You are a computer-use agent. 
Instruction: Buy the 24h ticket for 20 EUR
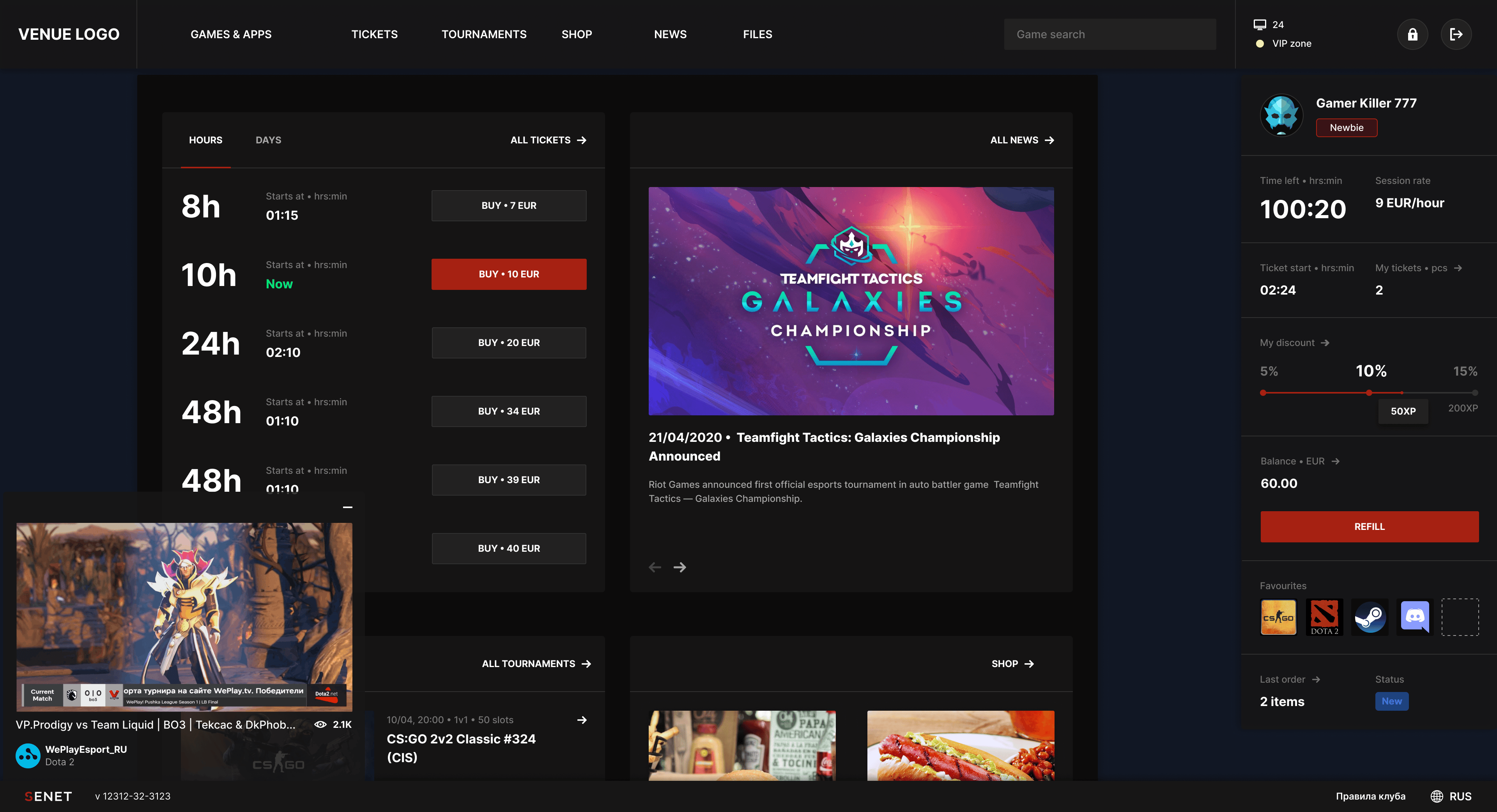pos(508,343)
